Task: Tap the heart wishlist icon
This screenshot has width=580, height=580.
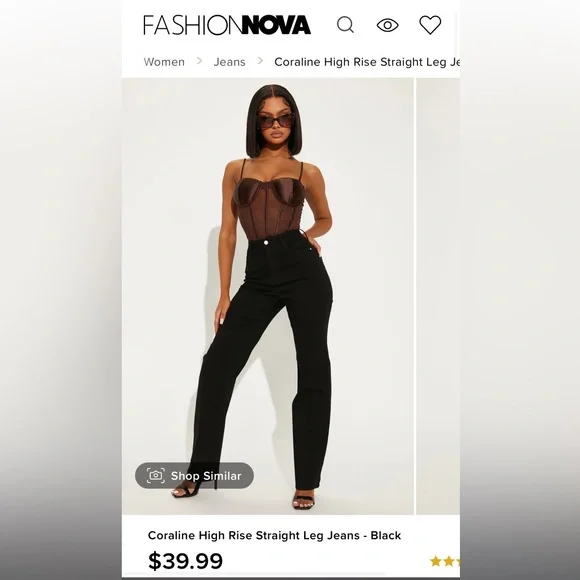Action: pyautogui.click(x=430, y=25)
